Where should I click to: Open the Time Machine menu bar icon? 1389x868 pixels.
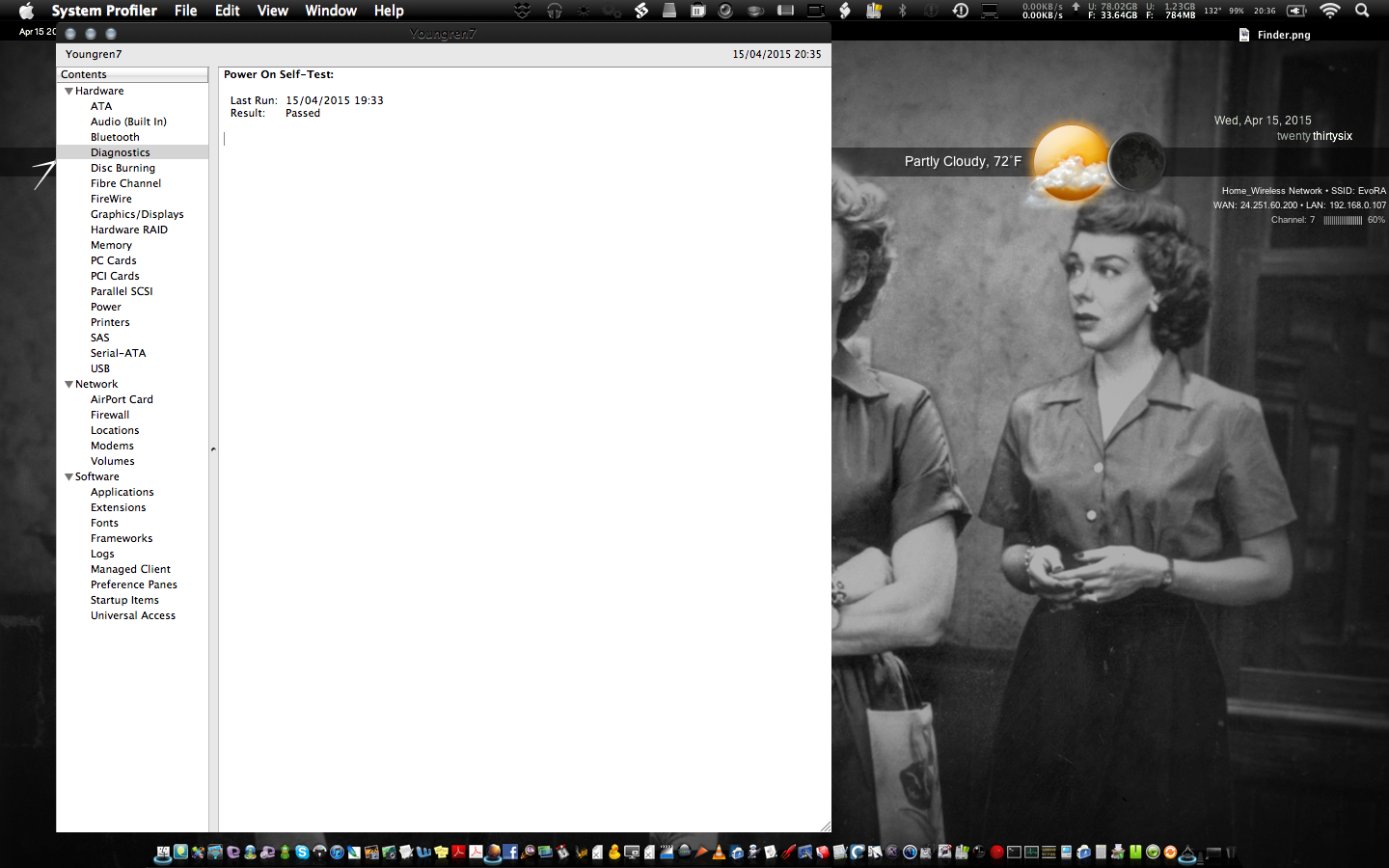coord(961,11)
